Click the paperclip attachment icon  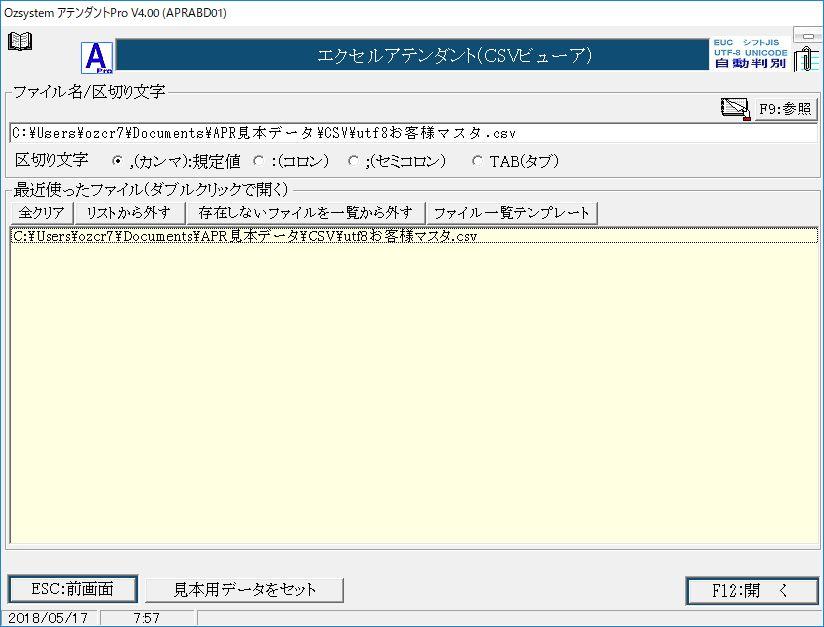(x=807, y=58)
